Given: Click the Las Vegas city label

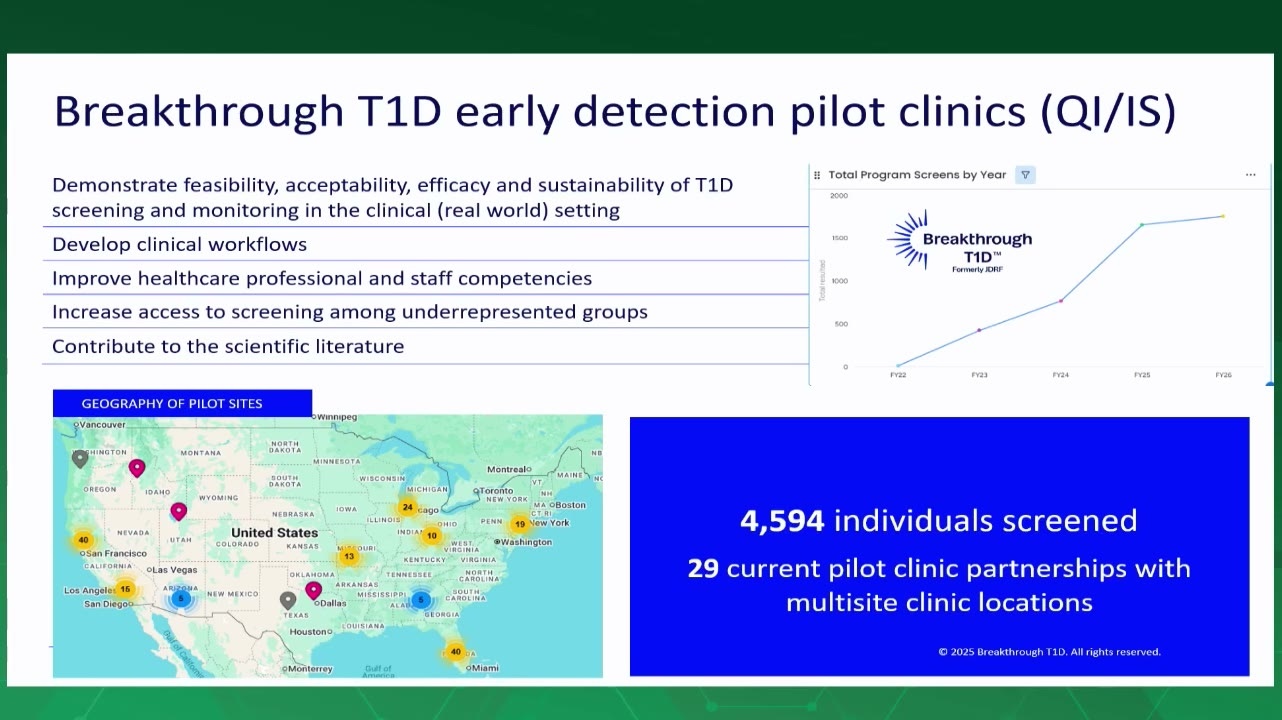Looking at the screenshot, I should coord(174,570).
